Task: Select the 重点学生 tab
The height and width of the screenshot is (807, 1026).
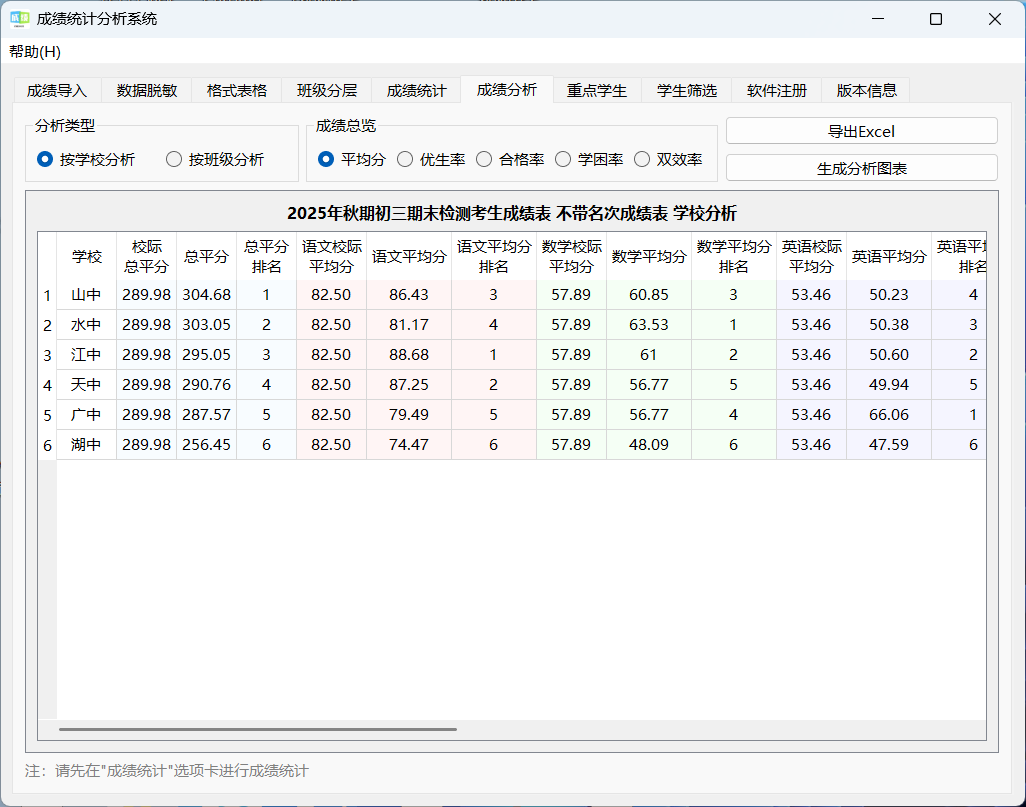Action: pyautogui.click(x=596, y=89)
